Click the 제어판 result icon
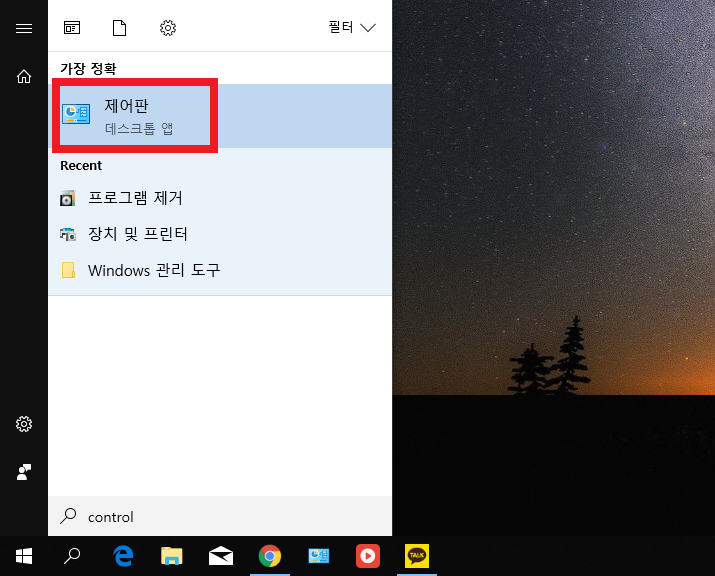 [x=76, y=114]
